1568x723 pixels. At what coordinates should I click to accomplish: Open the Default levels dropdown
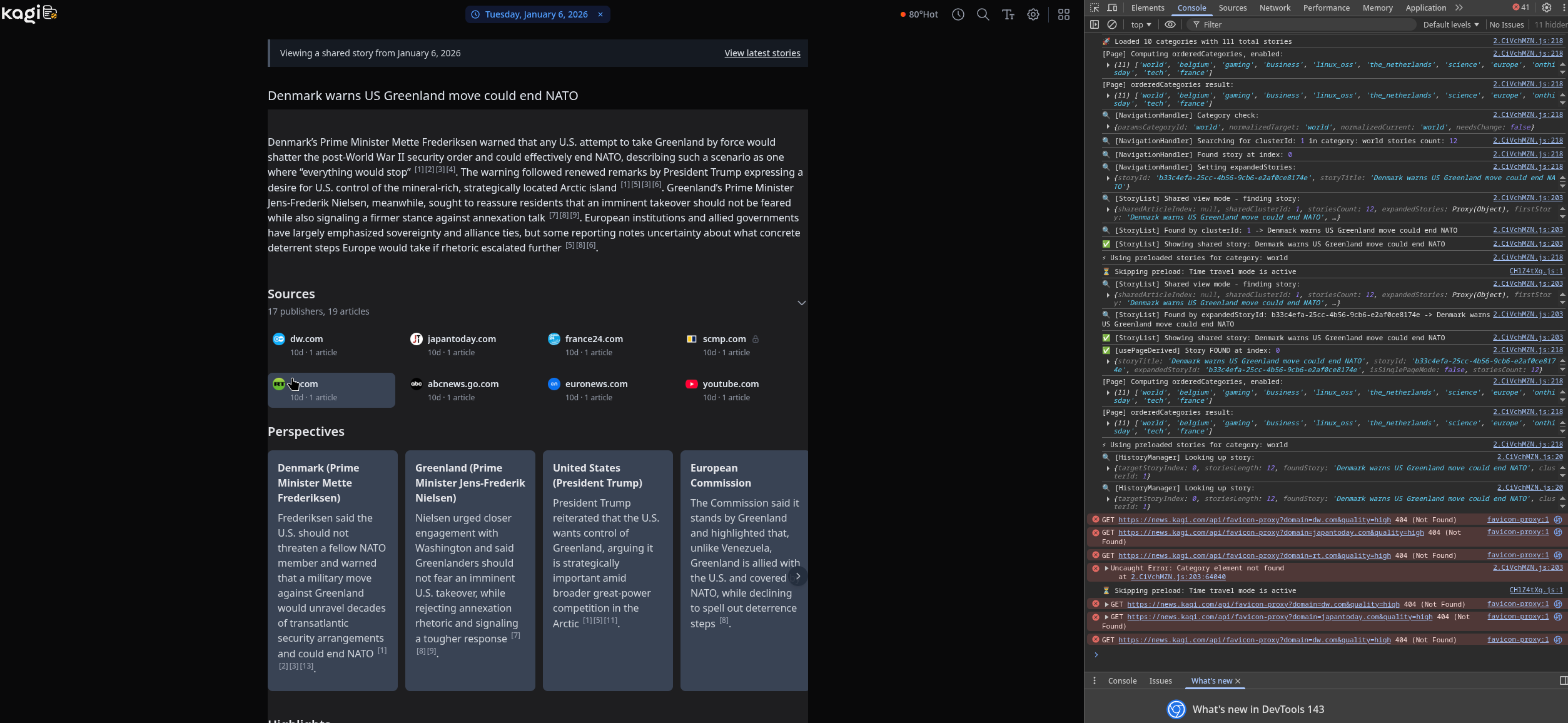pos(1450,24)
